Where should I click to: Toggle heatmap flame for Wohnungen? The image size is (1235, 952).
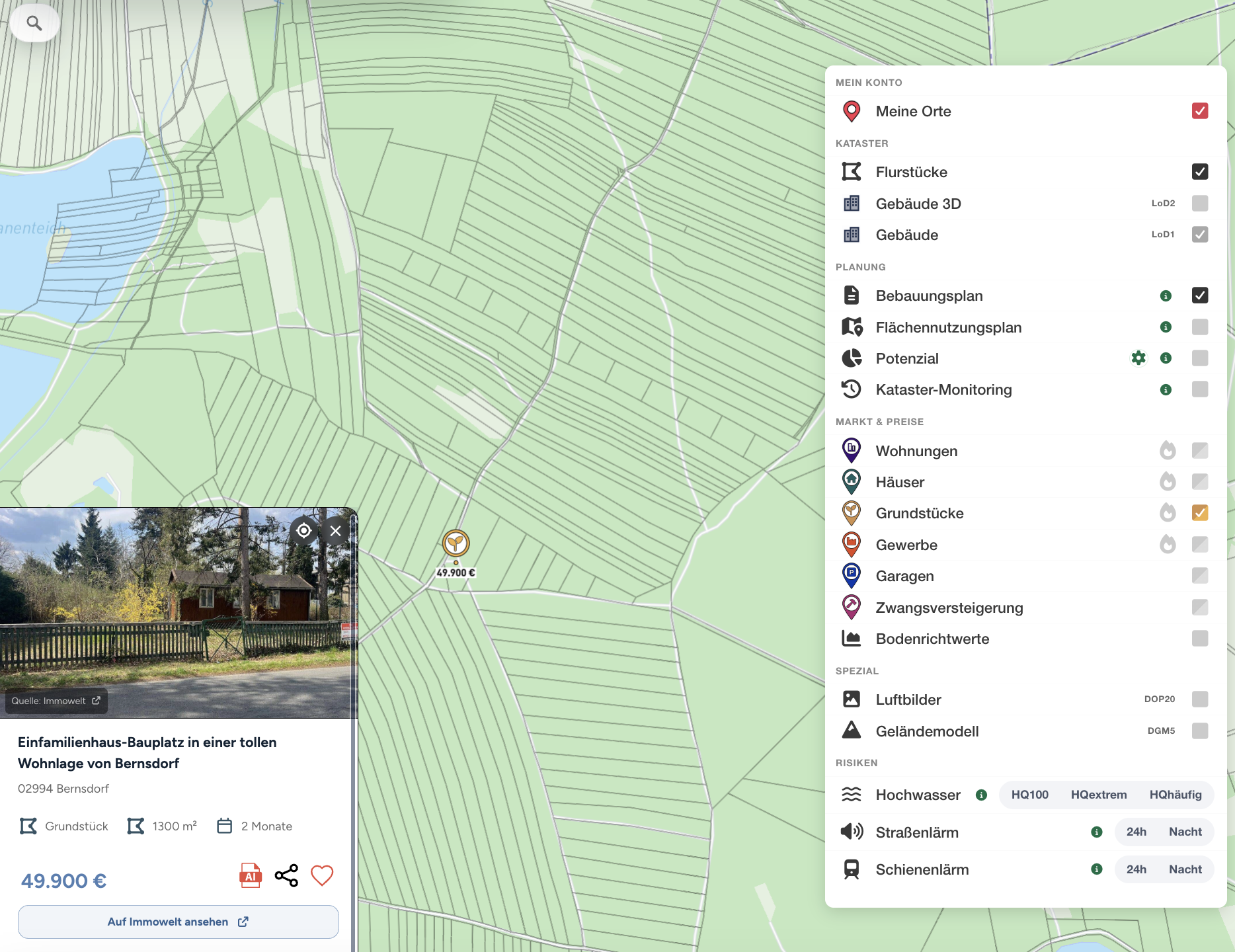(x=1168, y=451)
